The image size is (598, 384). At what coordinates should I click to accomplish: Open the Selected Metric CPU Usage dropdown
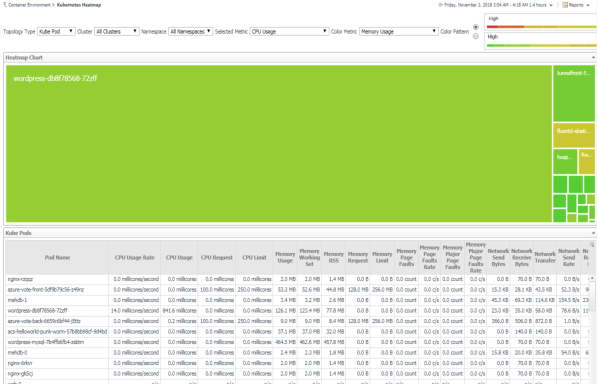click(x=289, y=31)
